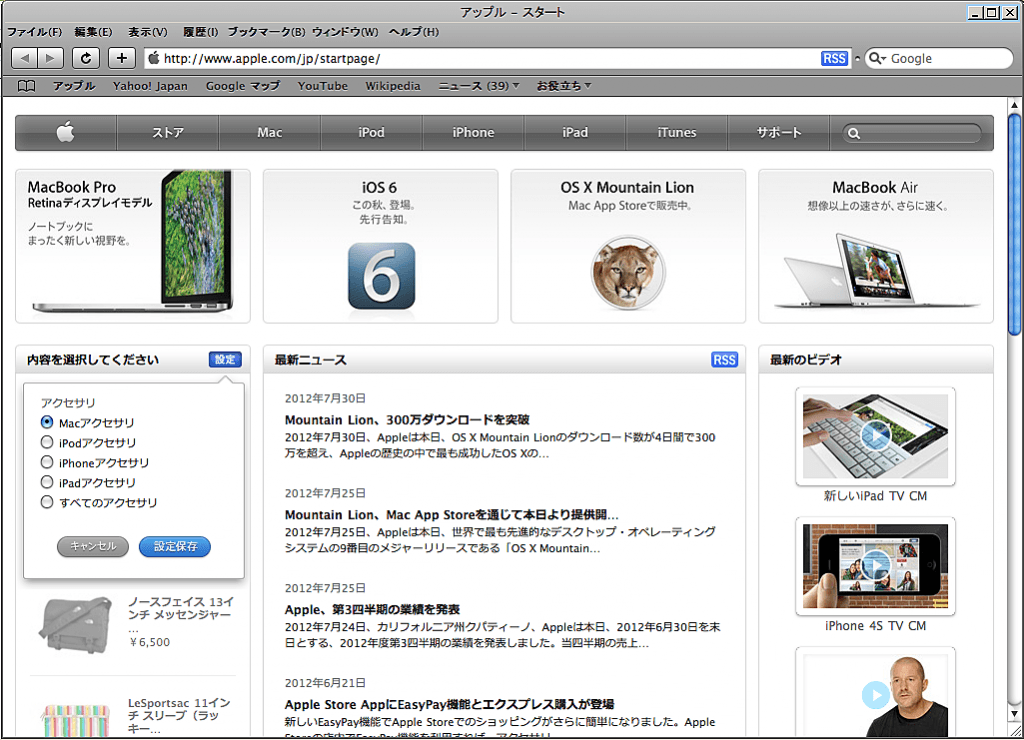
Task: Click the magnifier in the Google search field
Action: coord(874,58)
